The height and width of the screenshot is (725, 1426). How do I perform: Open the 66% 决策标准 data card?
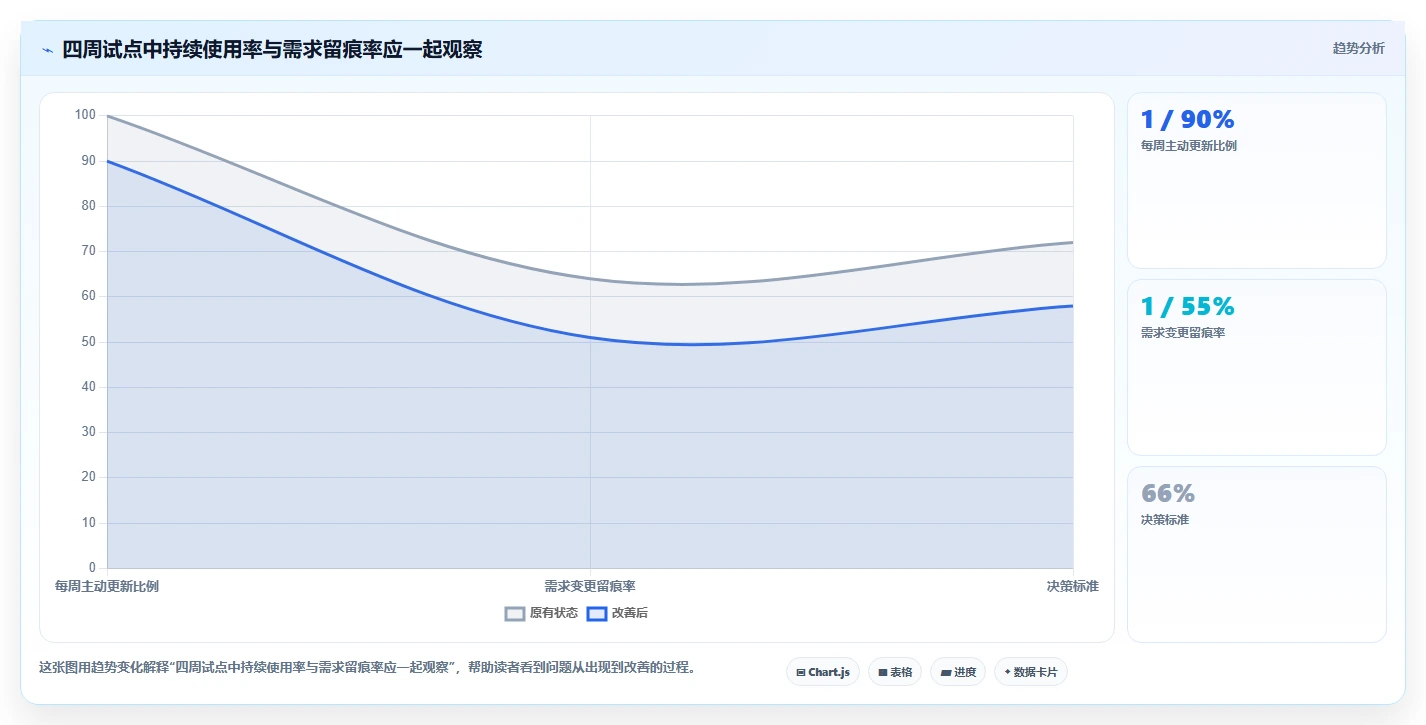[1256, 554]
